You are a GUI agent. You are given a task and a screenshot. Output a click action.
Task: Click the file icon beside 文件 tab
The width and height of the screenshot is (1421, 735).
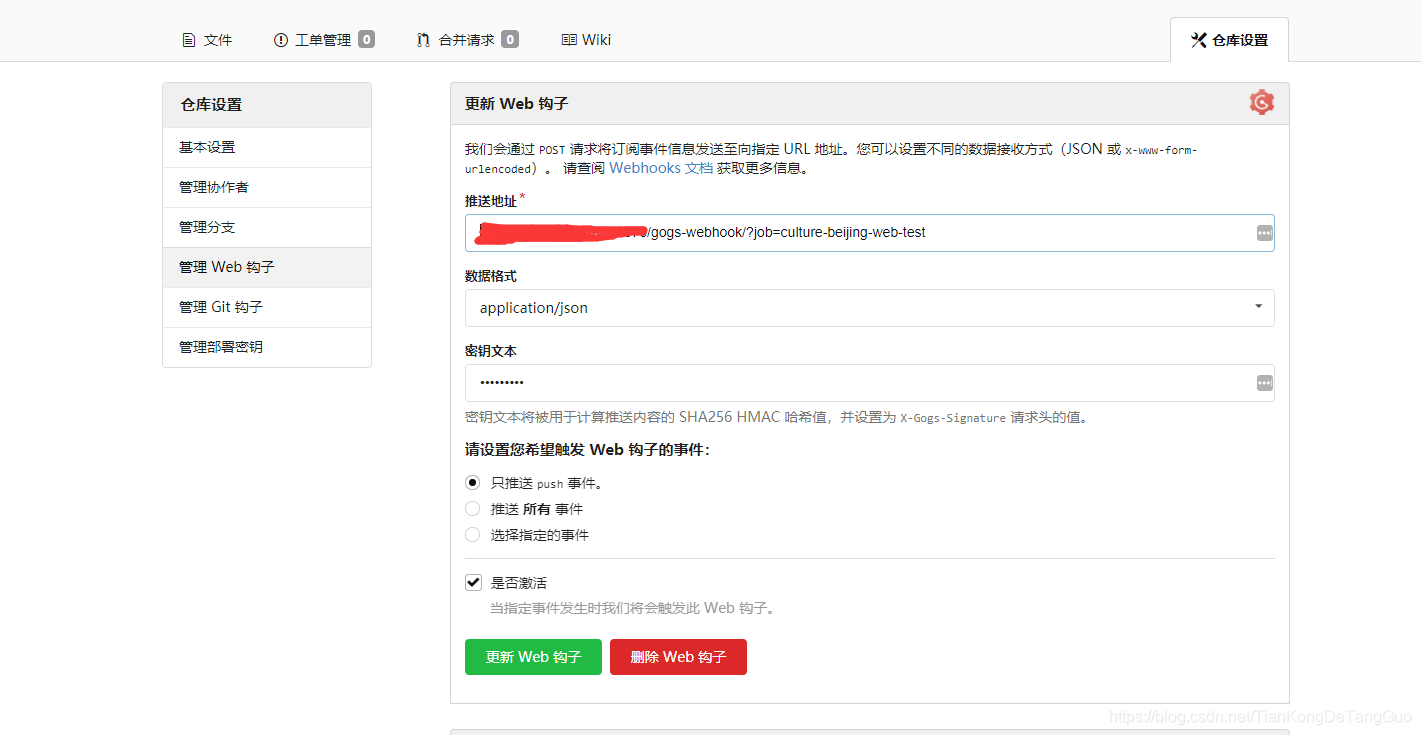(x=188, y=40)
